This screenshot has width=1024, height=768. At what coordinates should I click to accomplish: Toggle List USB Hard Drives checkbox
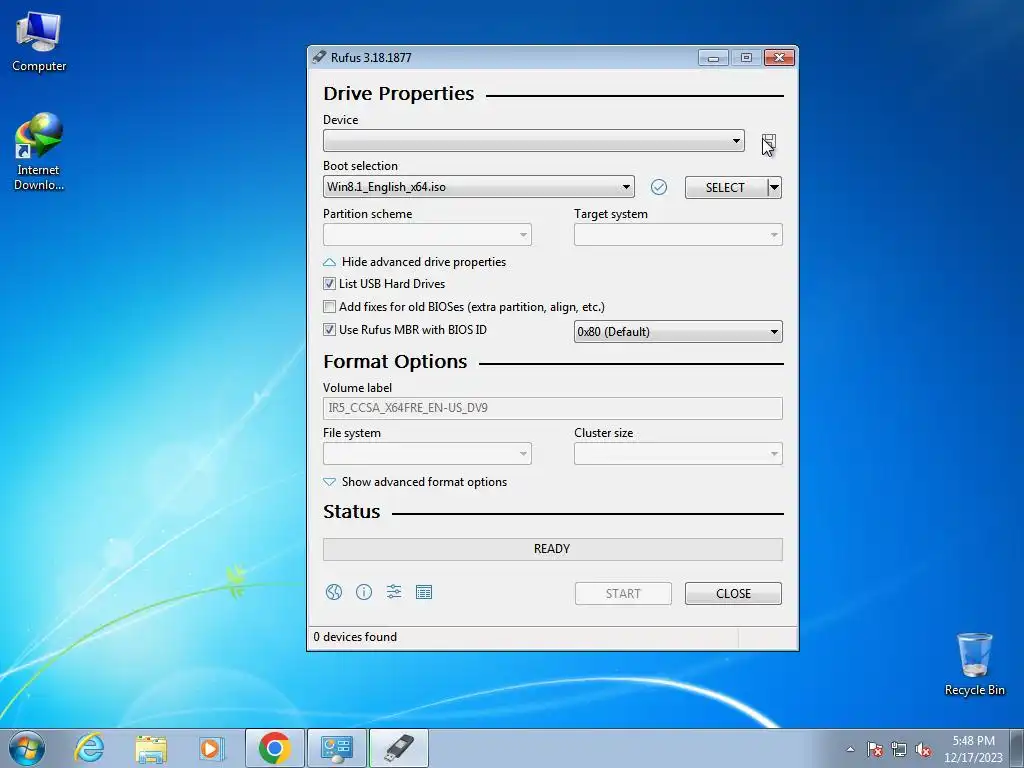click(x=330, y=284)
